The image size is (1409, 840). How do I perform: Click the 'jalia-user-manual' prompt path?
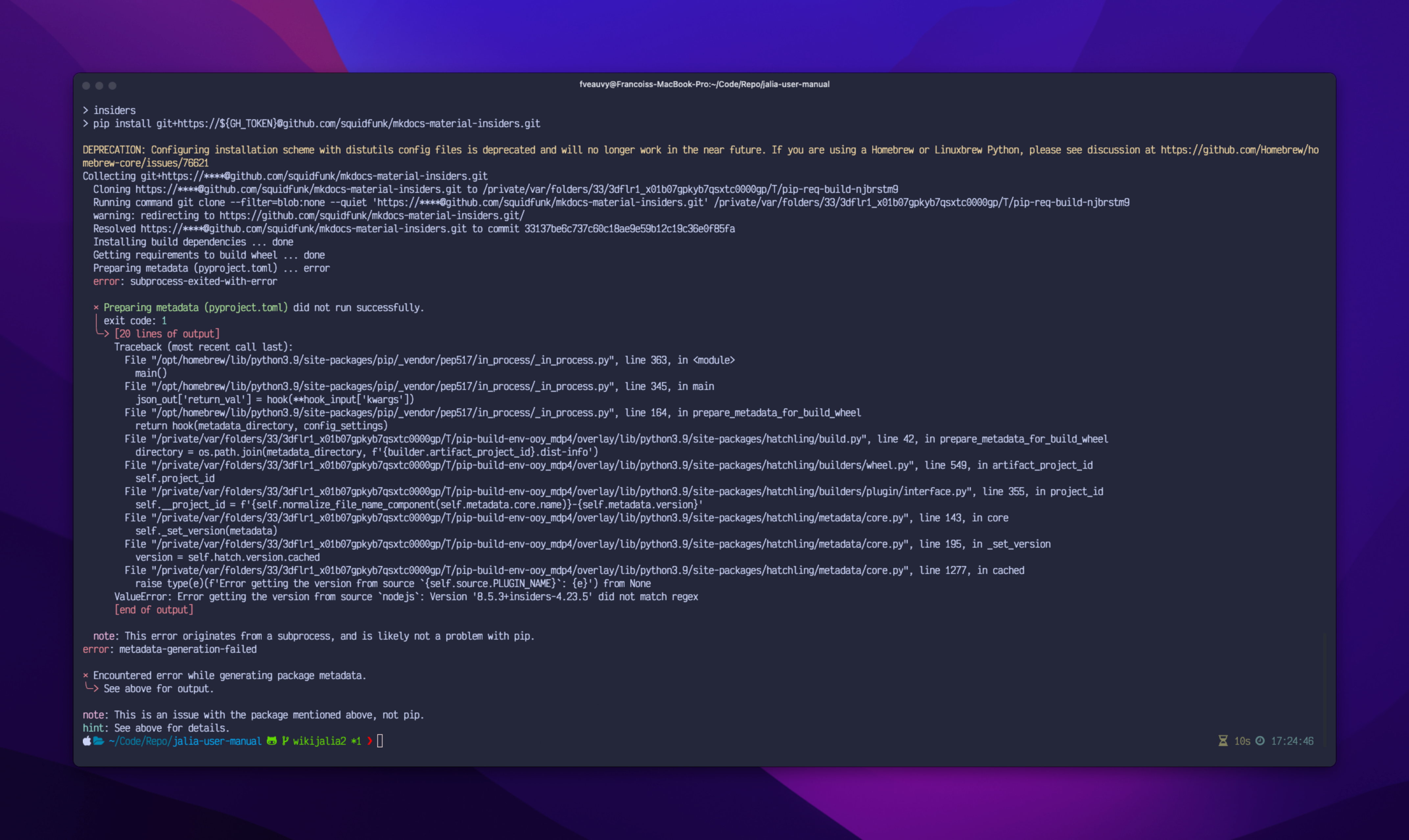[x=217, y=741]
